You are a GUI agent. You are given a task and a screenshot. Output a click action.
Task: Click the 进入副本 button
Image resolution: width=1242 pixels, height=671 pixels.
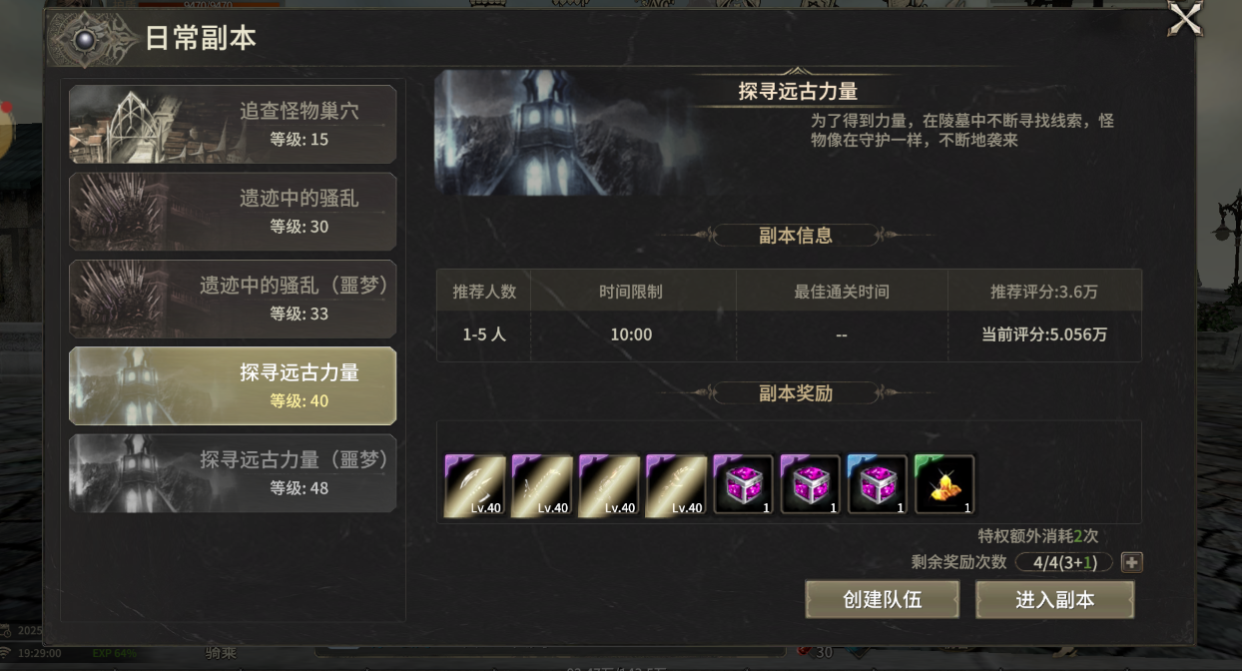pyautogui.click(x=1055, y=599)
